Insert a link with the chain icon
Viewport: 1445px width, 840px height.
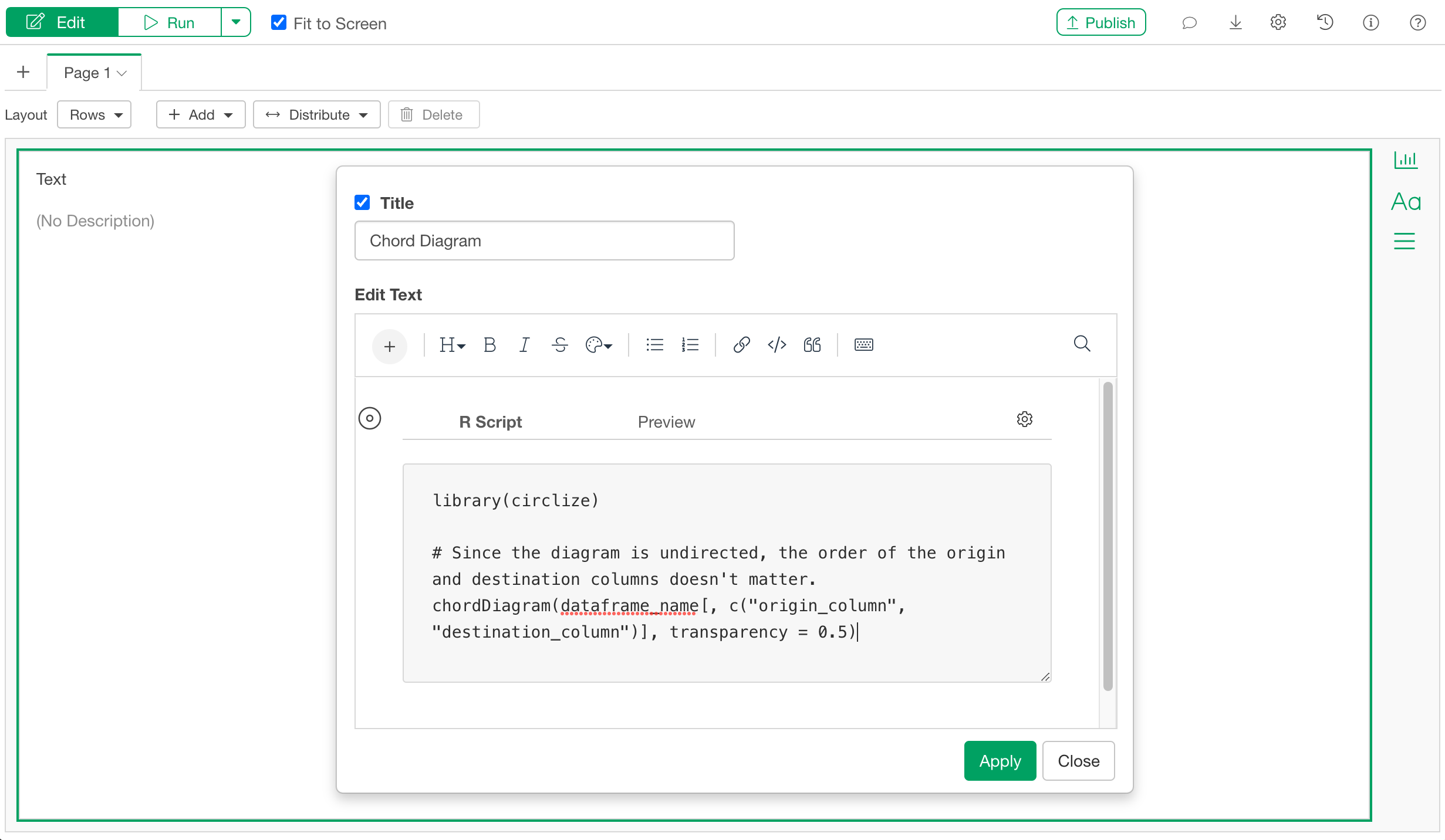741,345
